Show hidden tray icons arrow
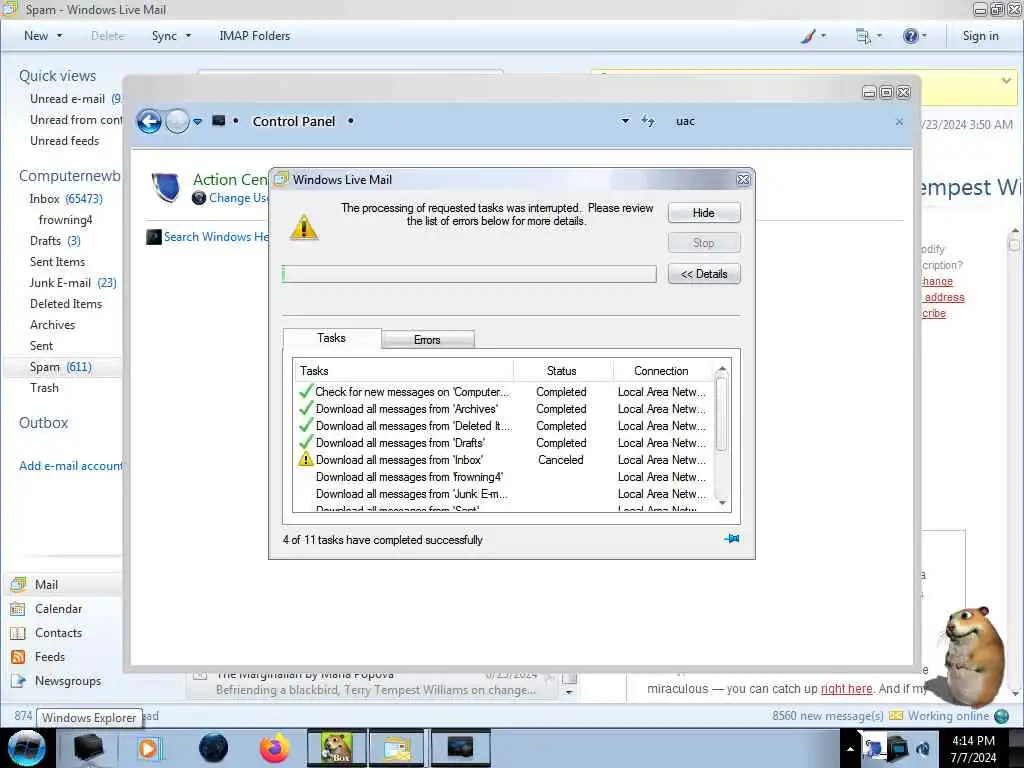The image size is (1024, 768). [x=850, y=749]
